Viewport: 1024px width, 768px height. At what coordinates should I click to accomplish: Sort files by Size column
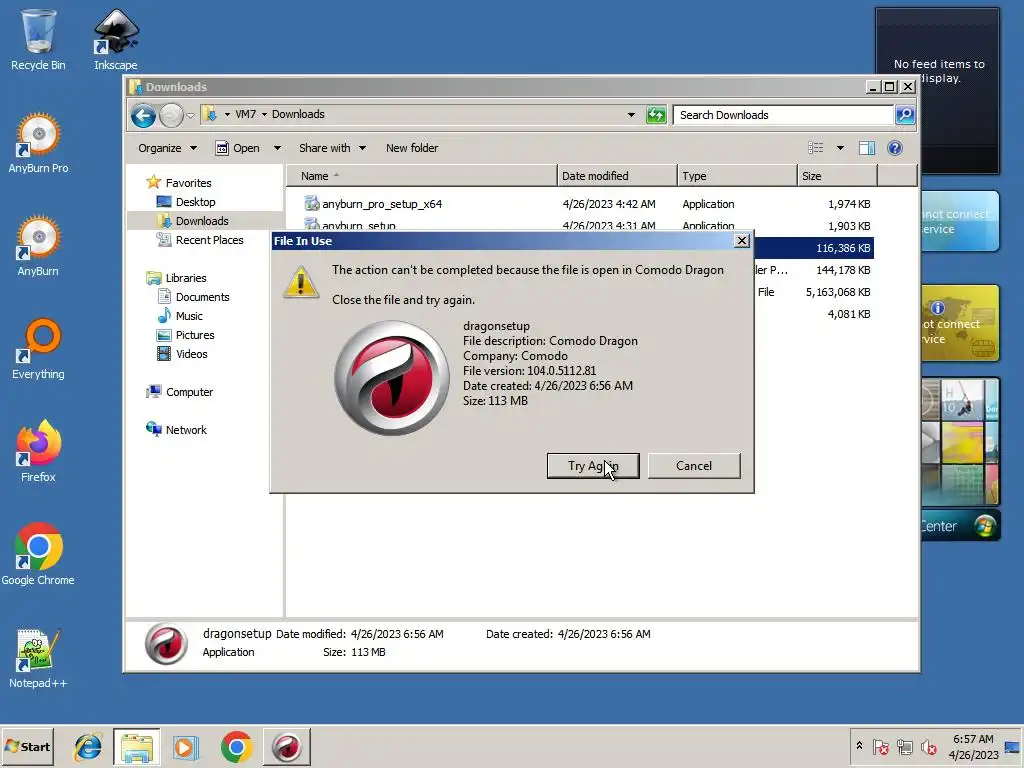point(837,176)
